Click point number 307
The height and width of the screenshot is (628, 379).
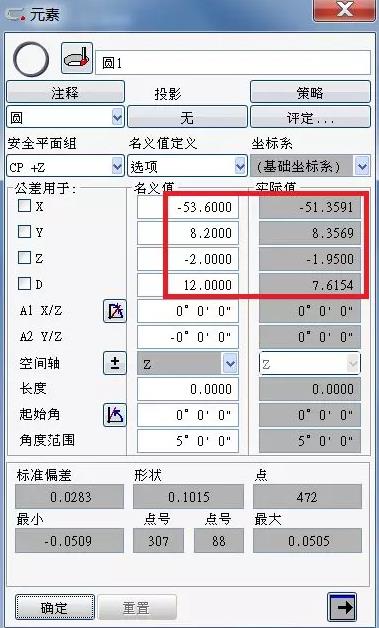tap(158, 541)
